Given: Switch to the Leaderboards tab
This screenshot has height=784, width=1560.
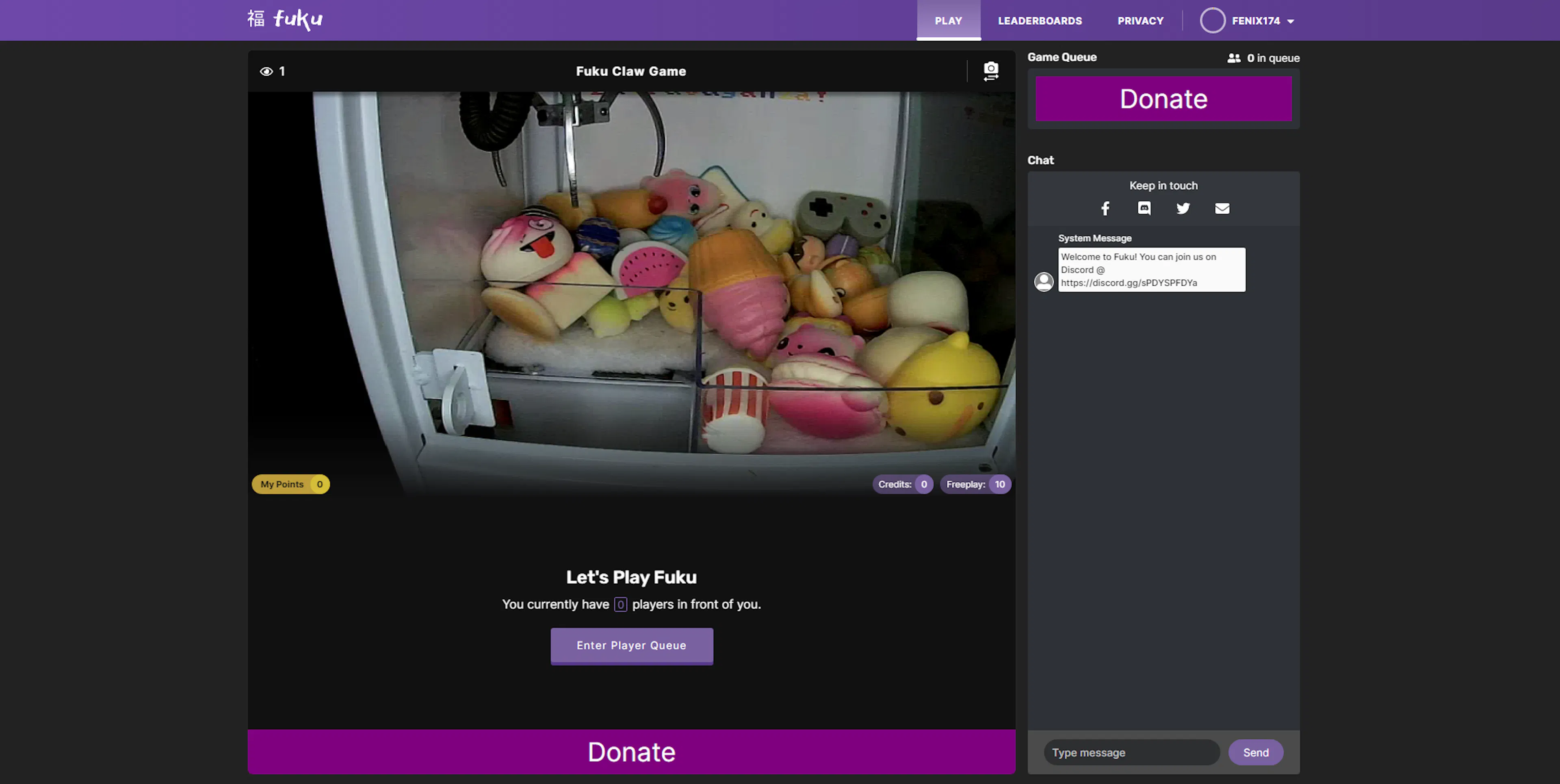Looking at the screenshot, I should tap(1040, 21).
